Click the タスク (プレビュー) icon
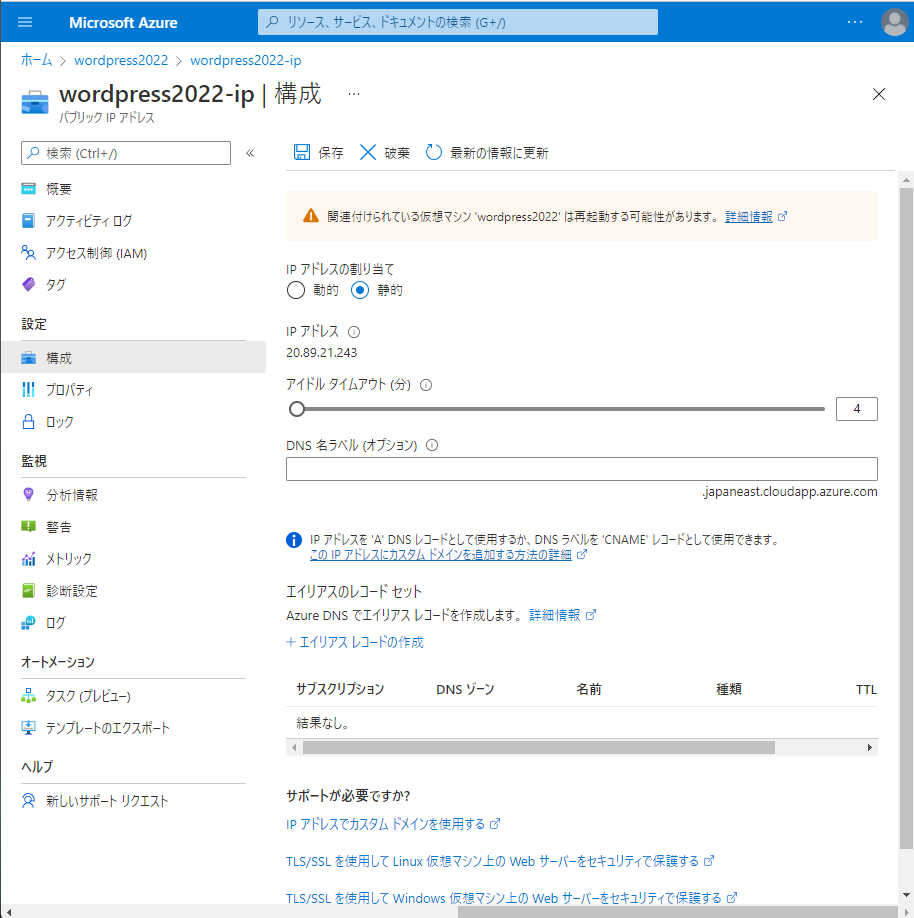 28,696
